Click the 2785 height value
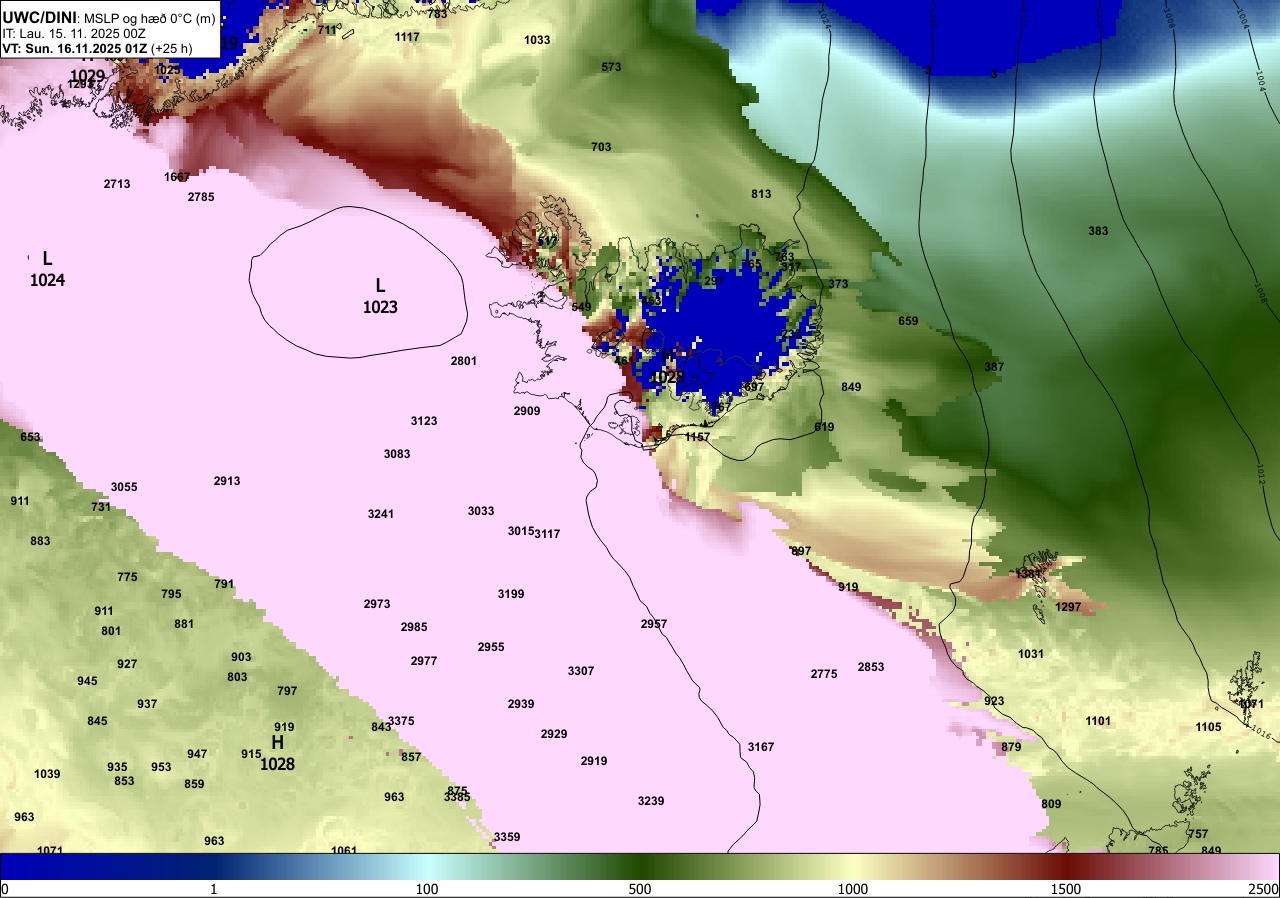The width and height of the screenshot is (1280, 898). (201, 197)
